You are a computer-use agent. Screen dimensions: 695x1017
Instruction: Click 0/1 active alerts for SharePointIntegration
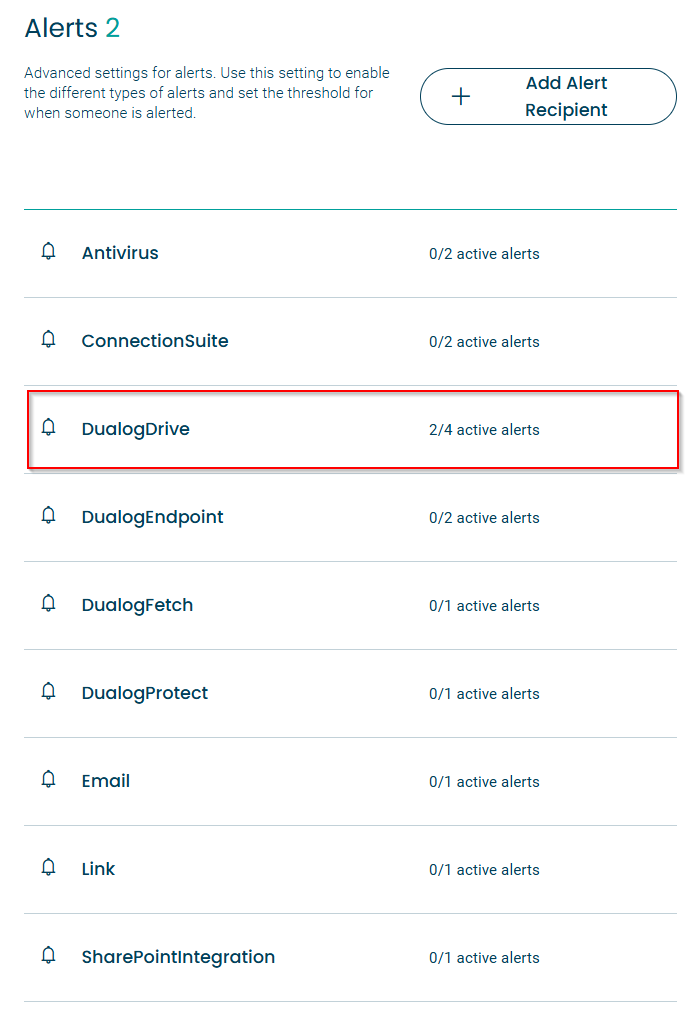pos(484,957)
